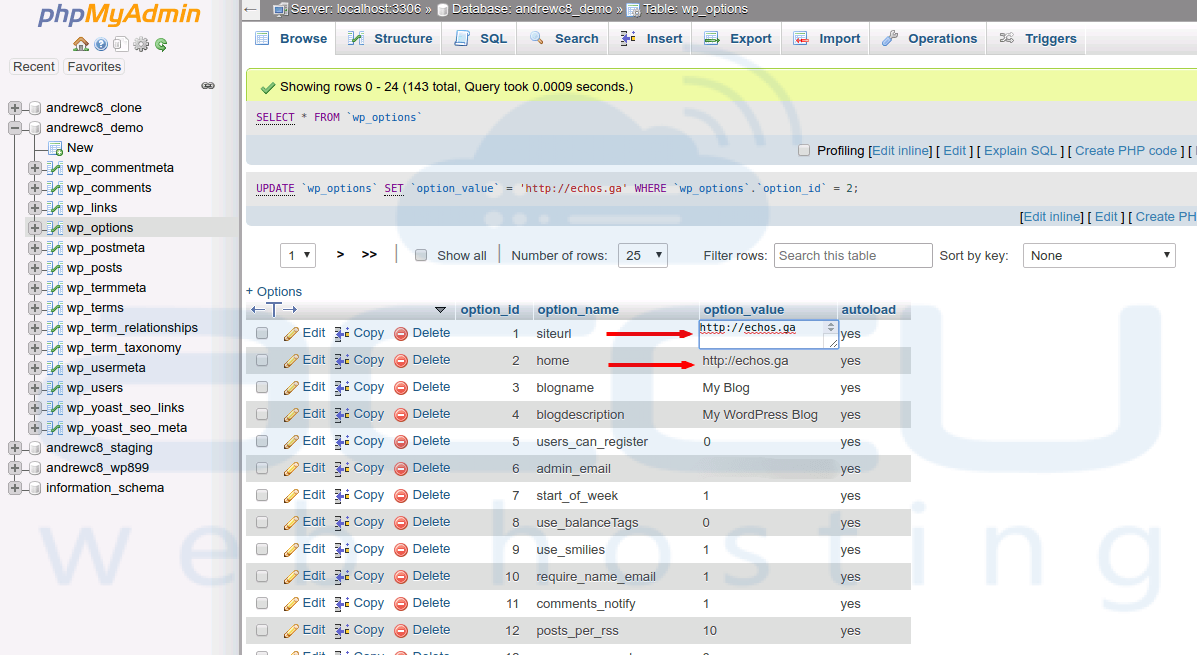Select the use_balanceTags row checkbox
The height and width of the screenshot is (655, 1197).
pyautogui.click(x=262, y=522)
